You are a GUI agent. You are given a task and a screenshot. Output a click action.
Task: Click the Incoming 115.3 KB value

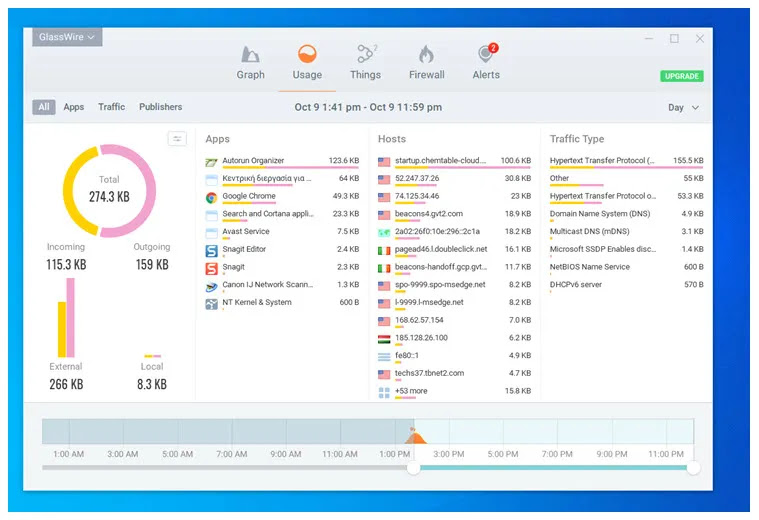click(x=66, y=265)
